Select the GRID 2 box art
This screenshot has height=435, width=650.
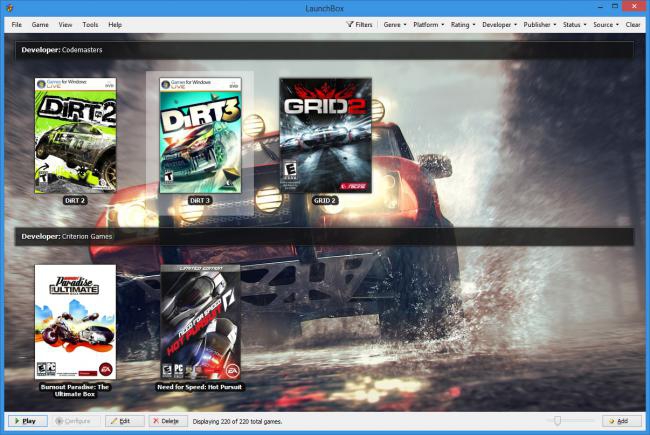click(325, 135)
